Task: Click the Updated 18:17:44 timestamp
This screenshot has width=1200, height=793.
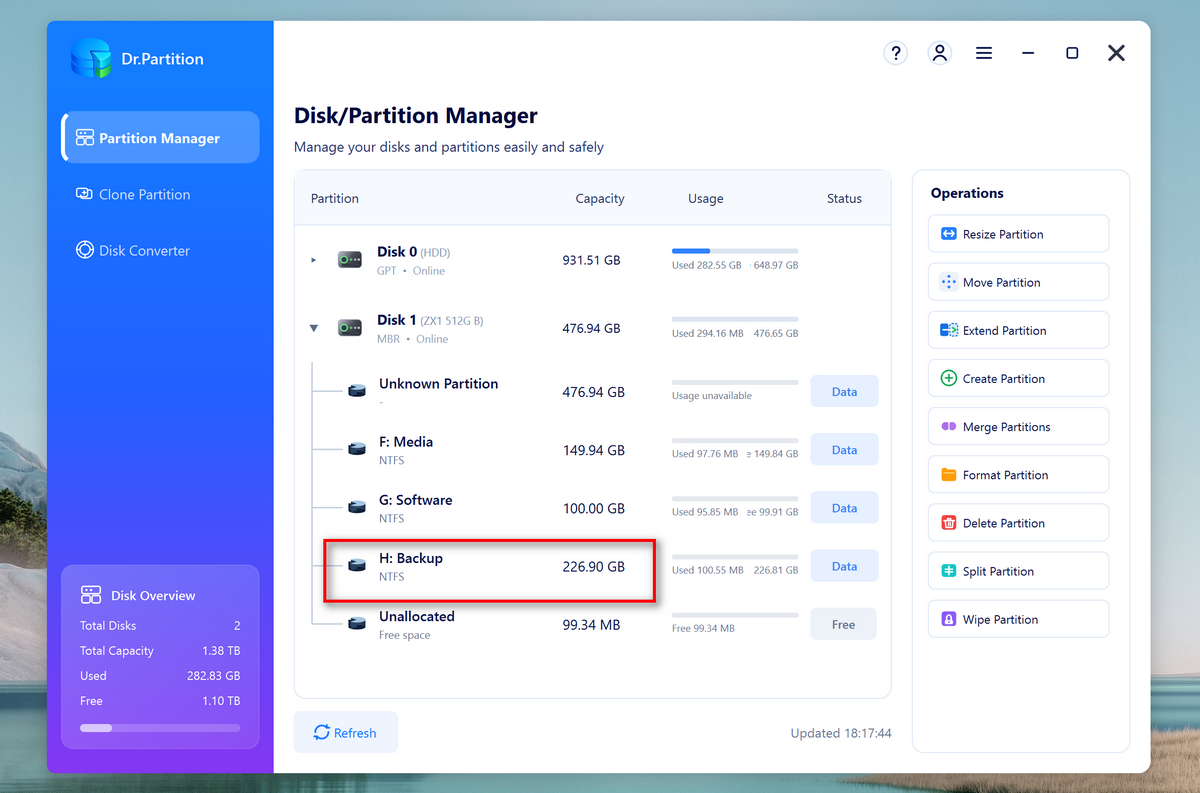Action: pyautogui.click(x=841, y=733)
